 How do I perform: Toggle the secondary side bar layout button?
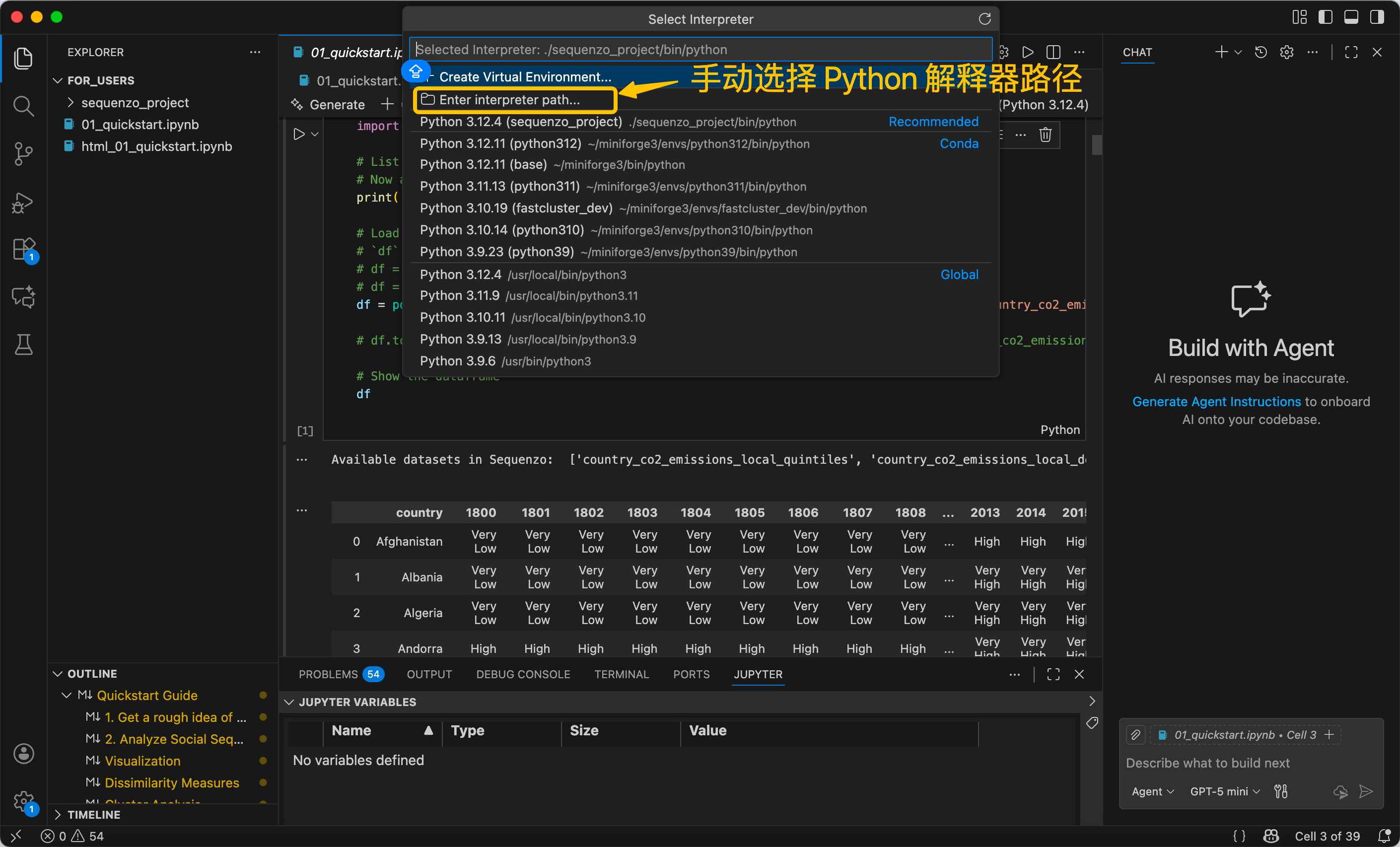tap(1377, 17)
